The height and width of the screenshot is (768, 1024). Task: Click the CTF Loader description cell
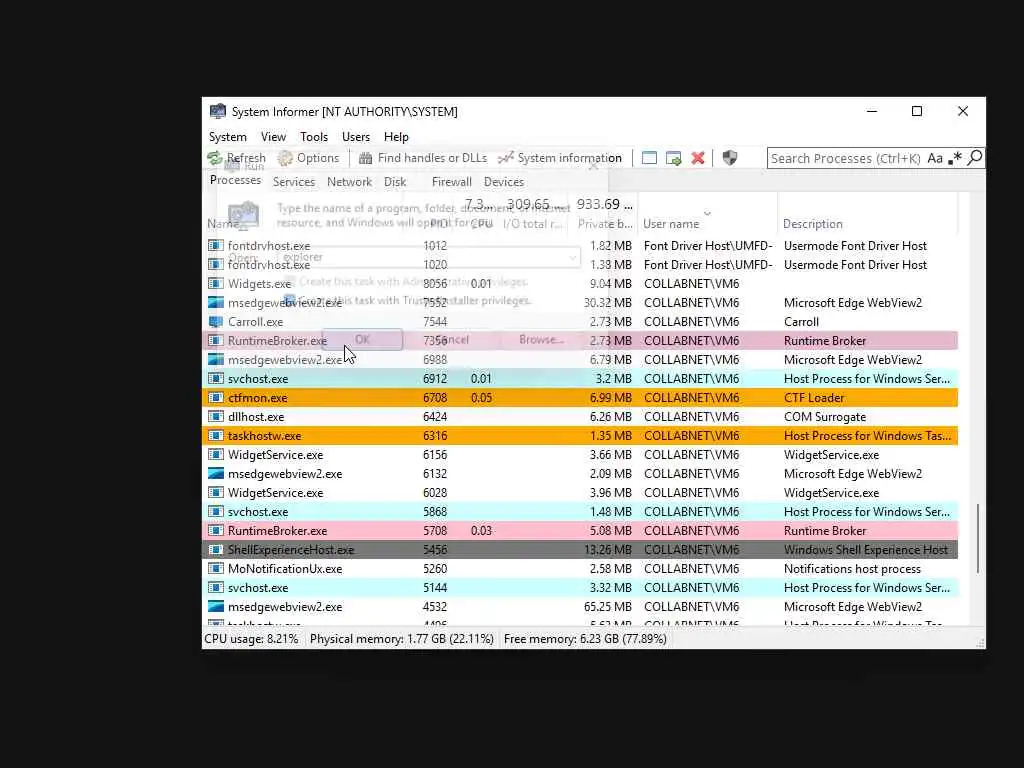814,398
